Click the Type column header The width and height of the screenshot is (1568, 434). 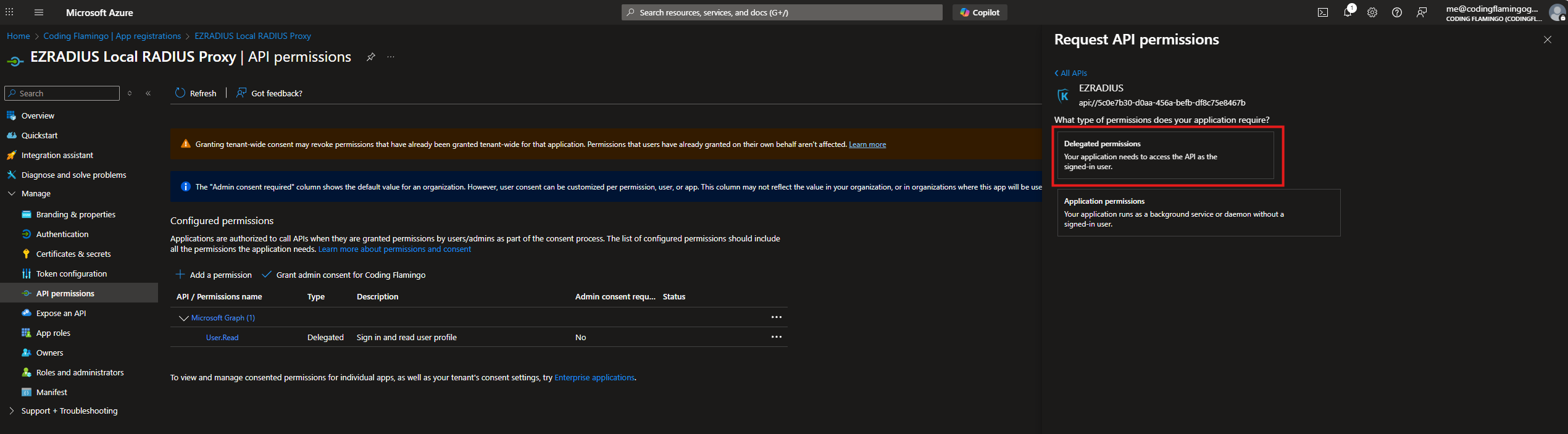tap(316, 297)
